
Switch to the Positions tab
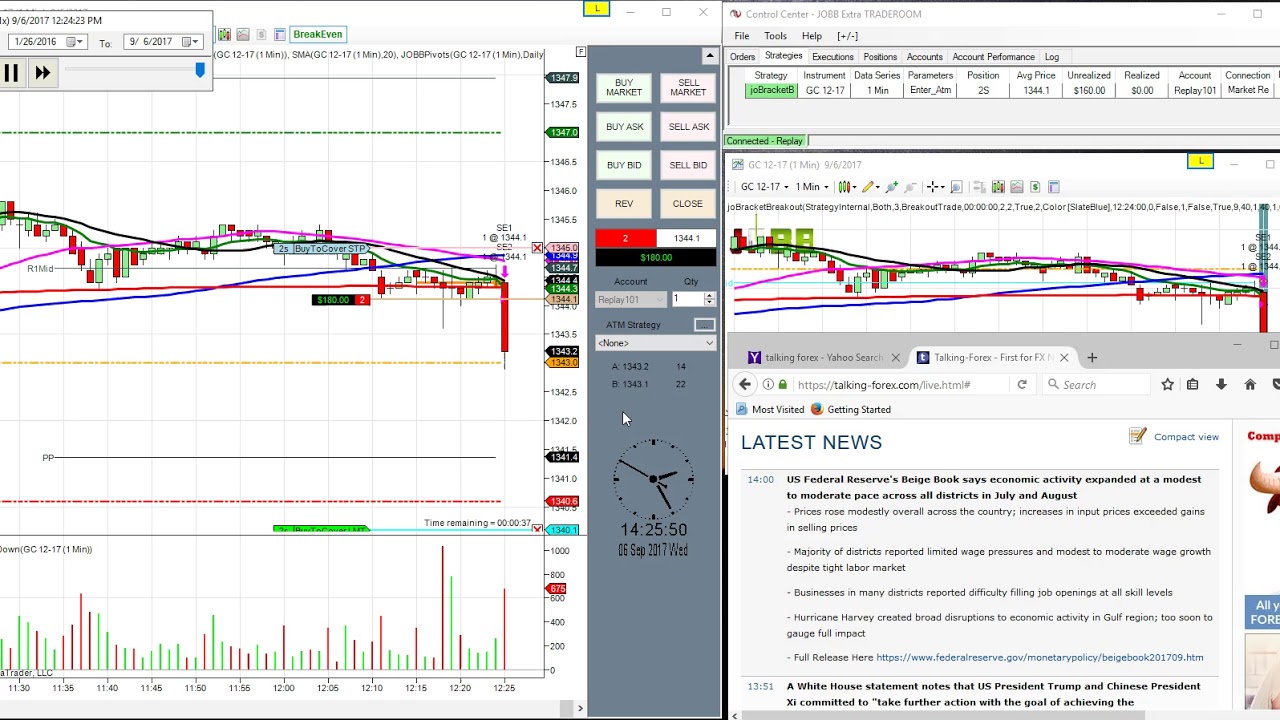880,57
